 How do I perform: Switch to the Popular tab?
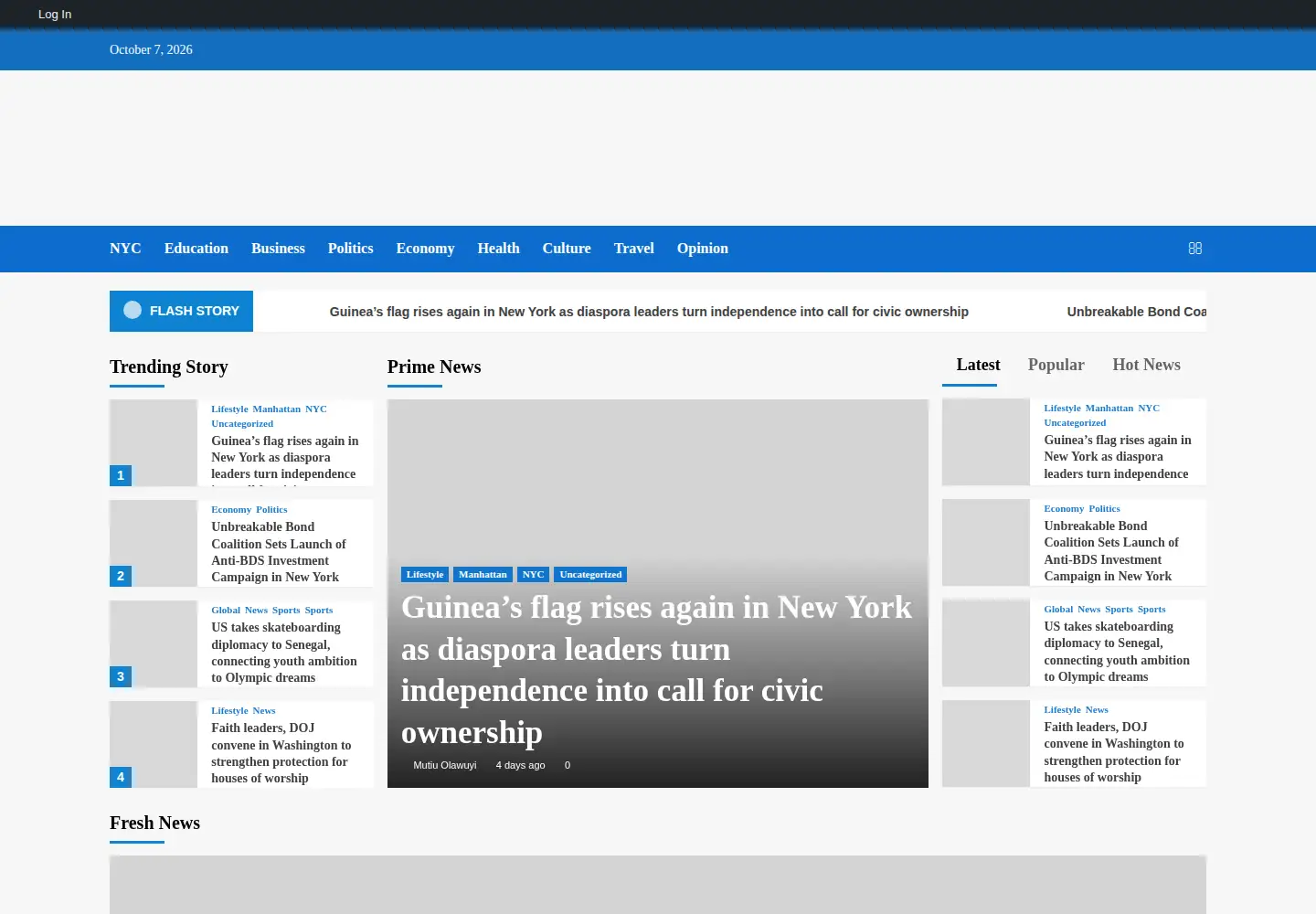1056,365
